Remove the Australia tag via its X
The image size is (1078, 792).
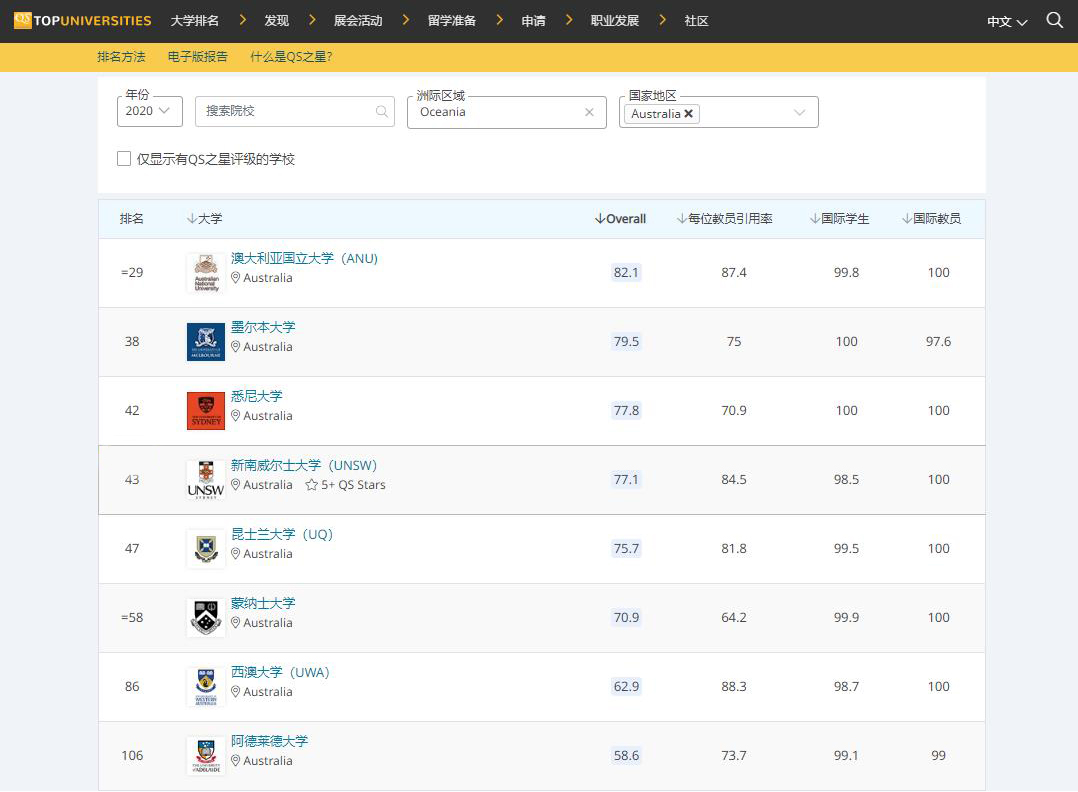click(687, 114)
